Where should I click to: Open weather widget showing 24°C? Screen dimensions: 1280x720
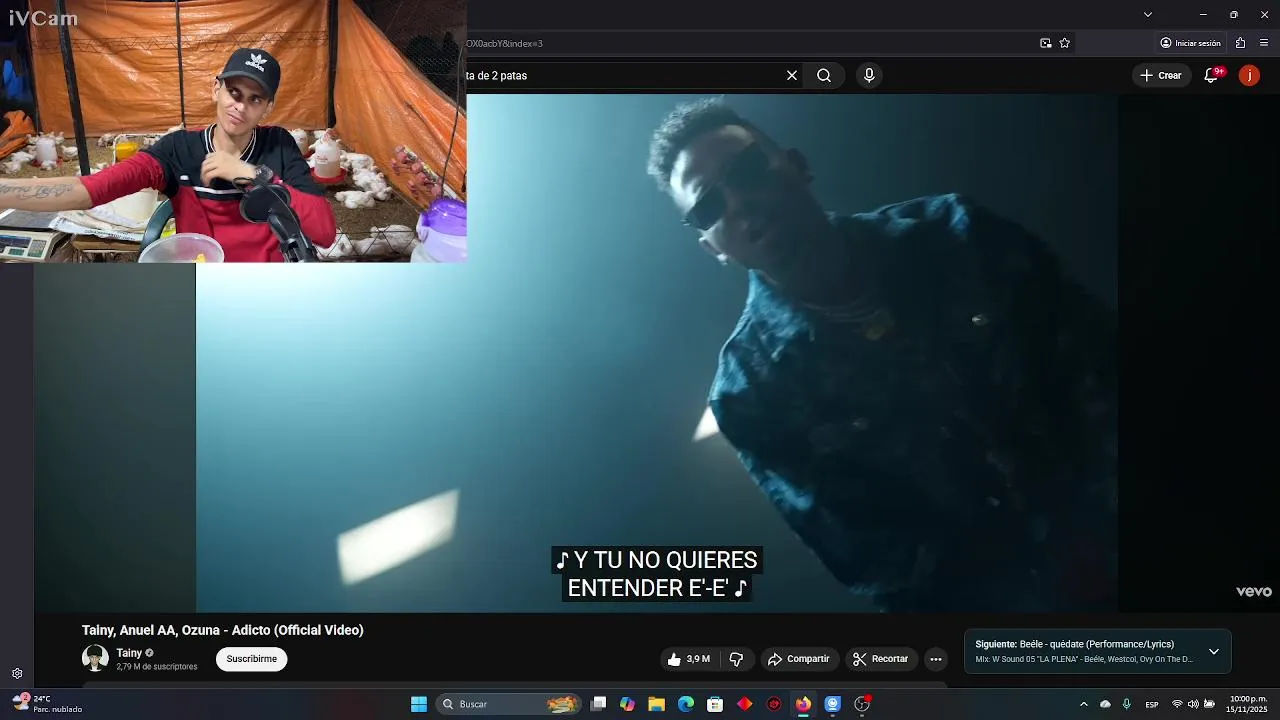point(46,704)
